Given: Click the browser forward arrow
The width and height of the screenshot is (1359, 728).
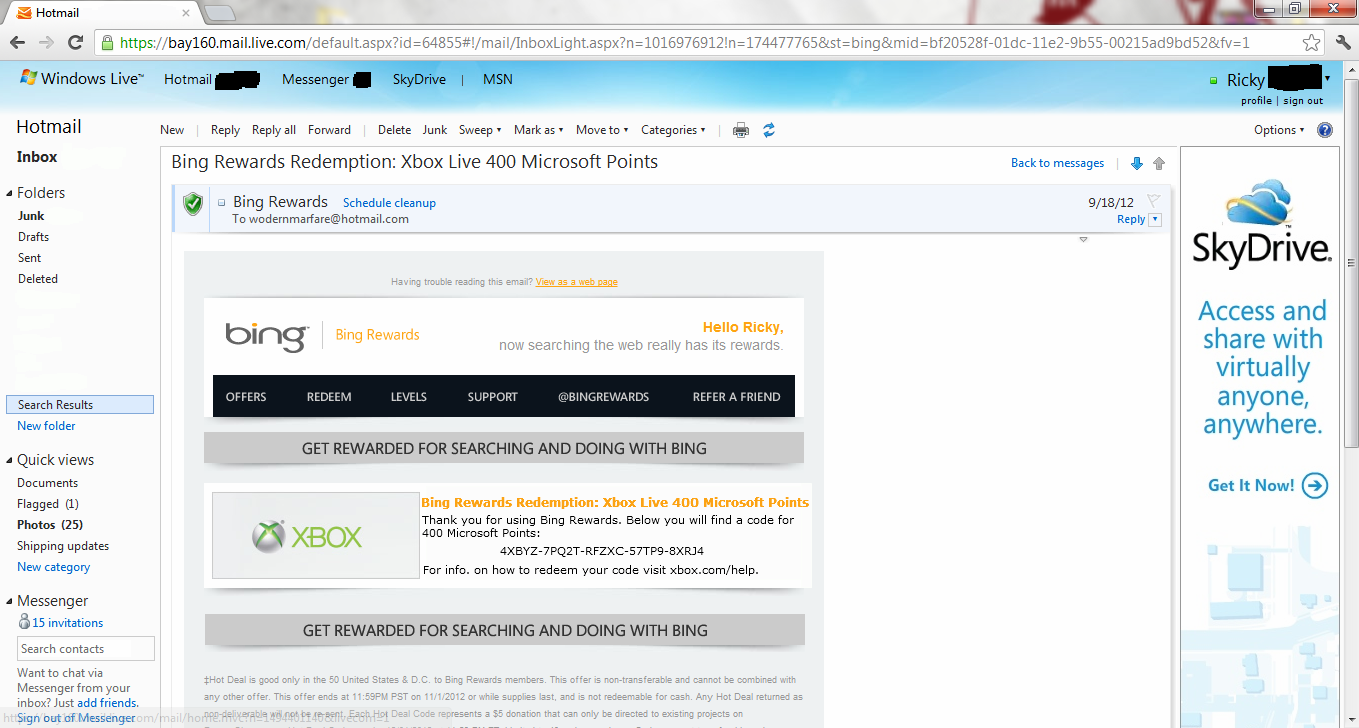Looking at the screenshot, I should point(46,43).
